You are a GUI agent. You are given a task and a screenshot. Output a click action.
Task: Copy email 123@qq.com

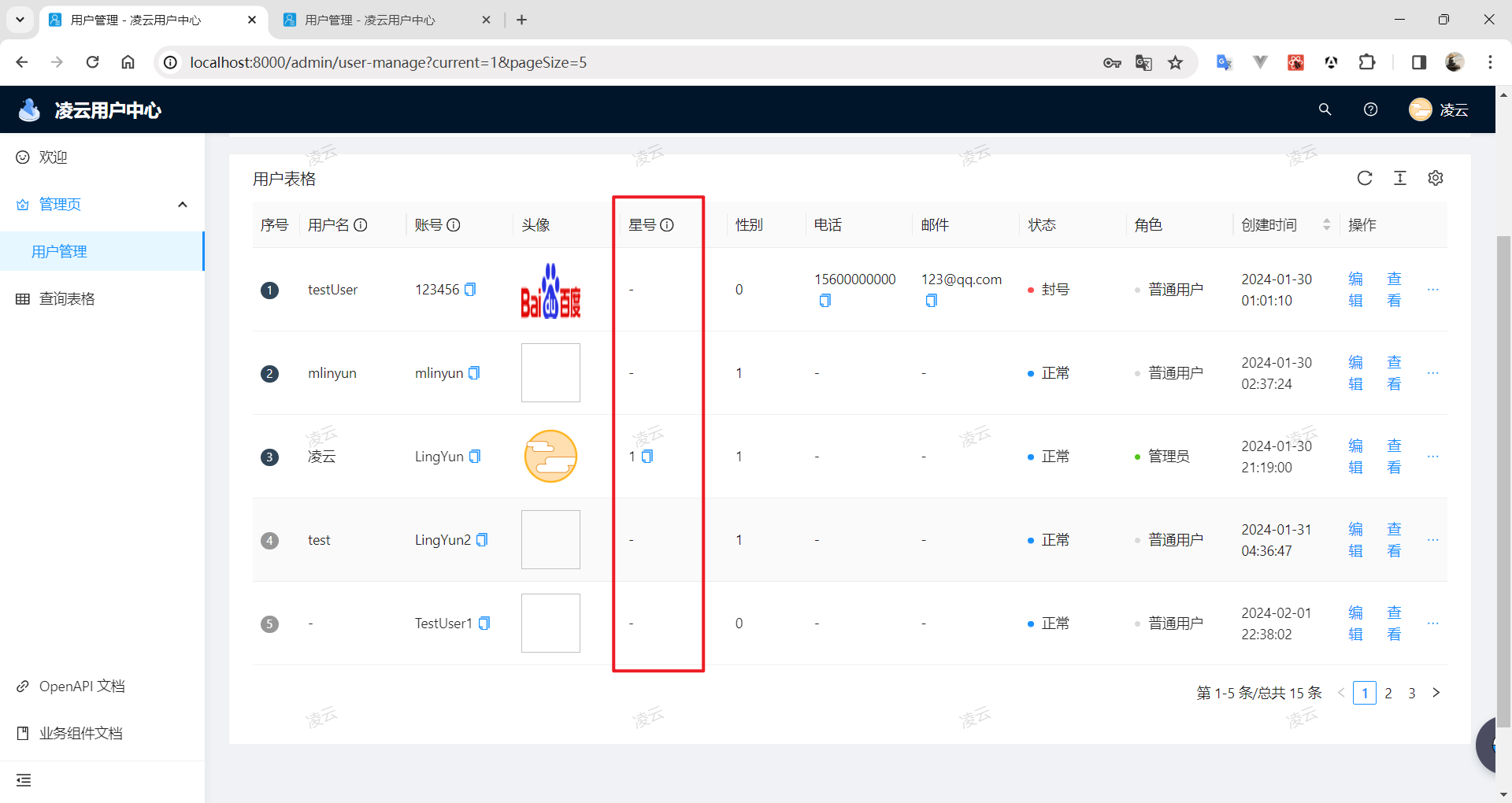931,301
